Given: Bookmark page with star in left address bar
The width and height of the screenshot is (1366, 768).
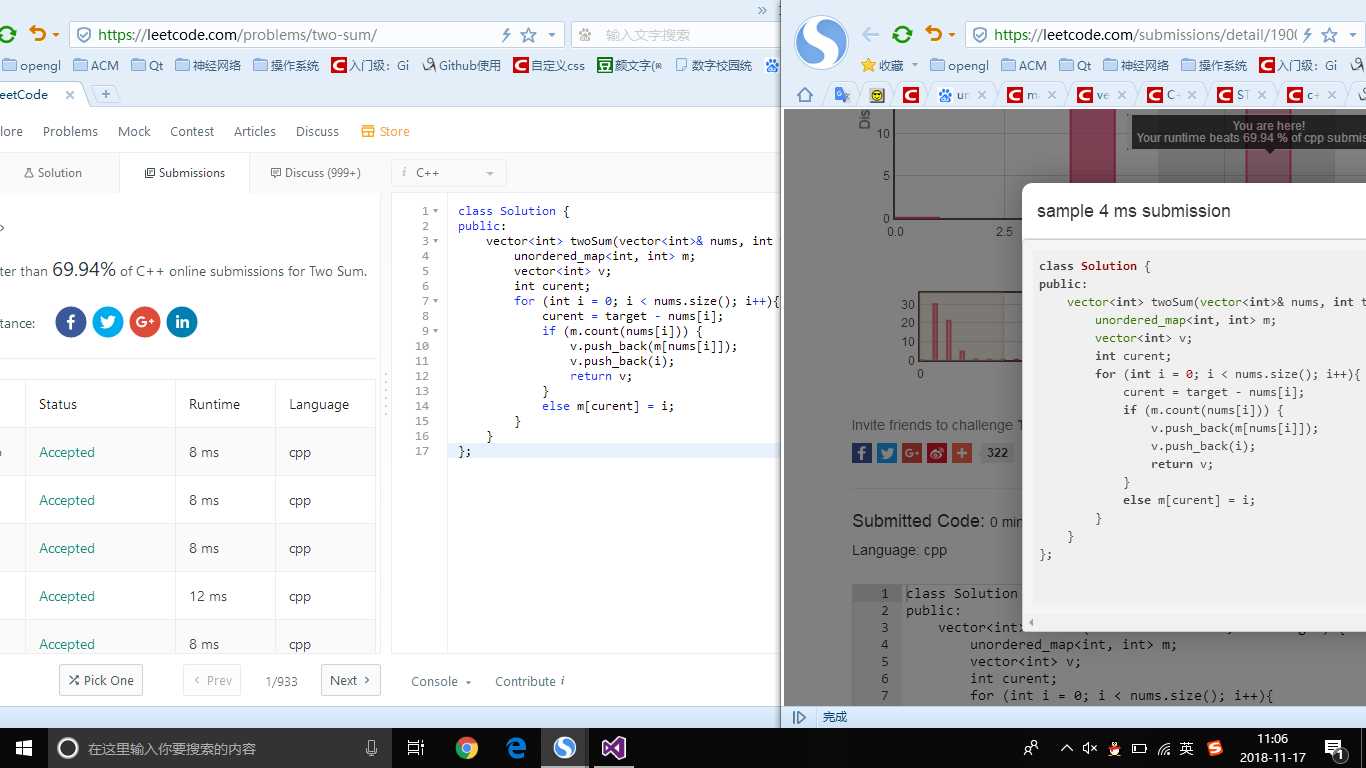Looking at the screenshot, I should [528, 35].
